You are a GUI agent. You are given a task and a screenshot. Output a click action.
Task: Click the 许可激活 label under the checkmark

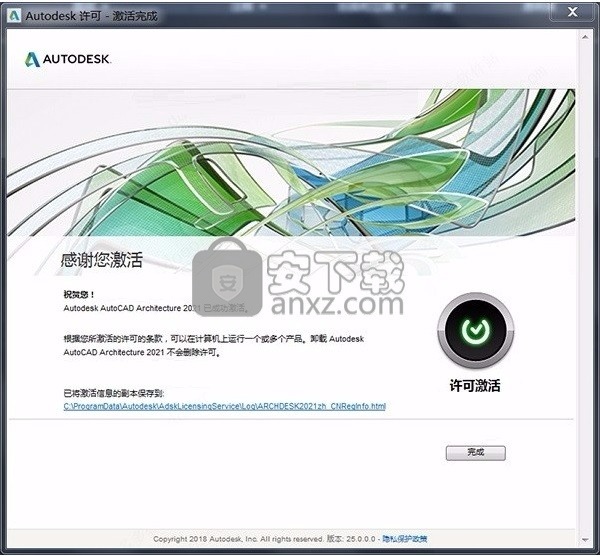click(x=475, y=385)
